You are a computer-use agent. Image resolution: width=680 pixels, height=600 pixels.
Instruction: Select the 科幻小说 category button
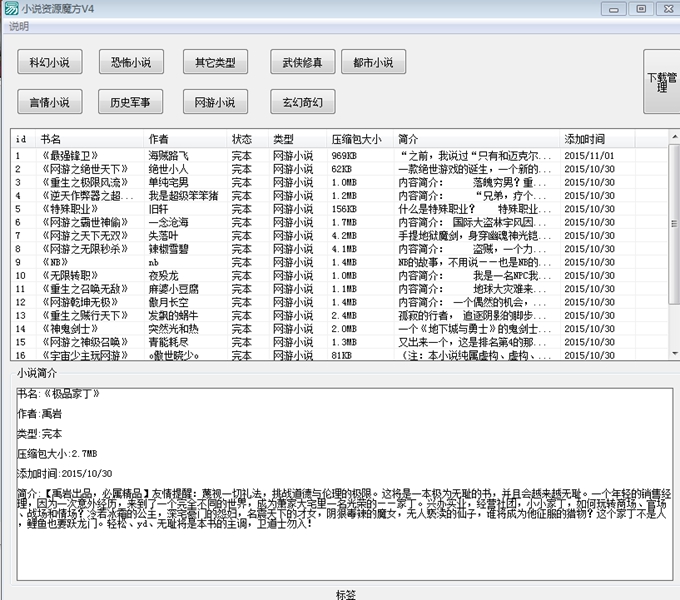(x=50, y=62)
